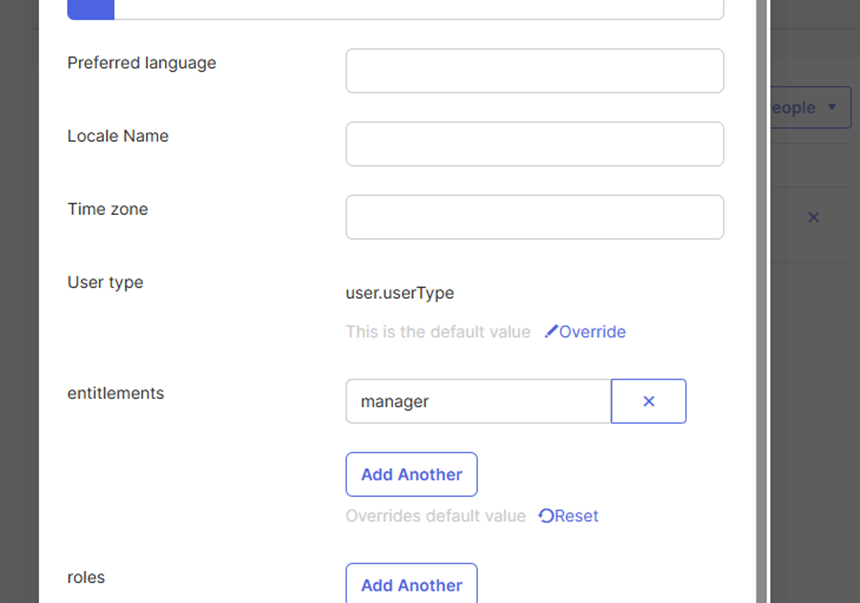
Task: Click the entitlements label
Action: click(116, 393)
